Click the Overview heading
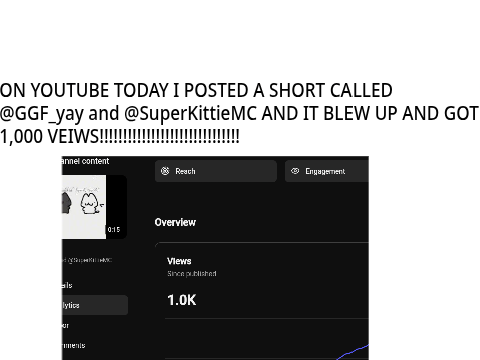This screenshot has height=360, width=480. tap(175, 222)
